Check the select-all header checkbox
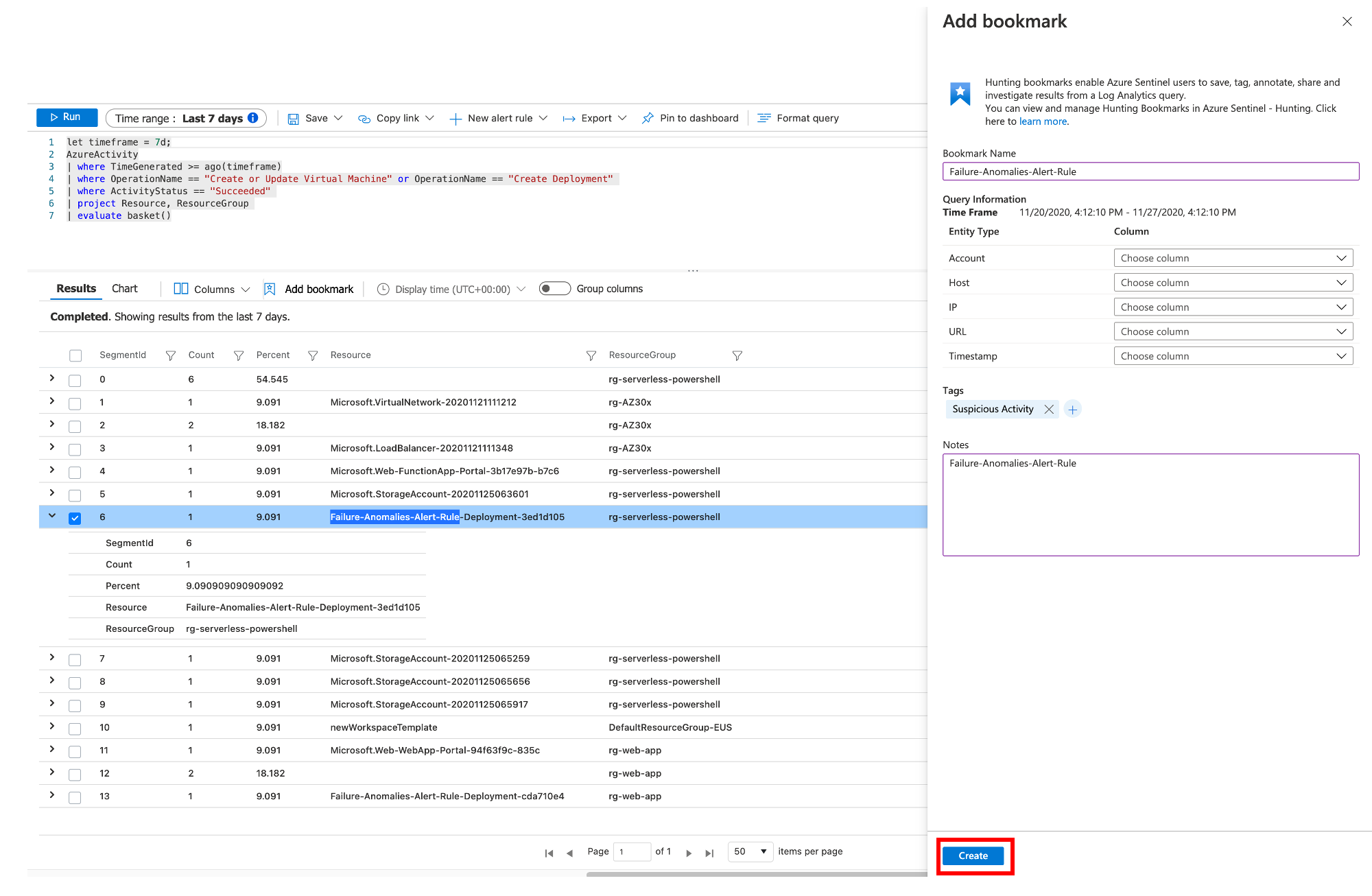Screen dimensions: 1372x896 75,355
